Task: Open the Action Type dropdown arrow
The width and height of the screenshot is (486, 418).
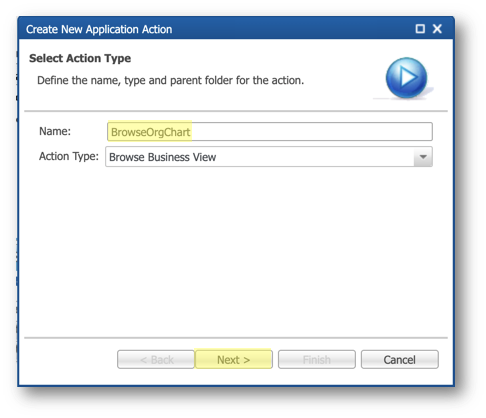Action: pyautogui.click(x=423, y=157)
